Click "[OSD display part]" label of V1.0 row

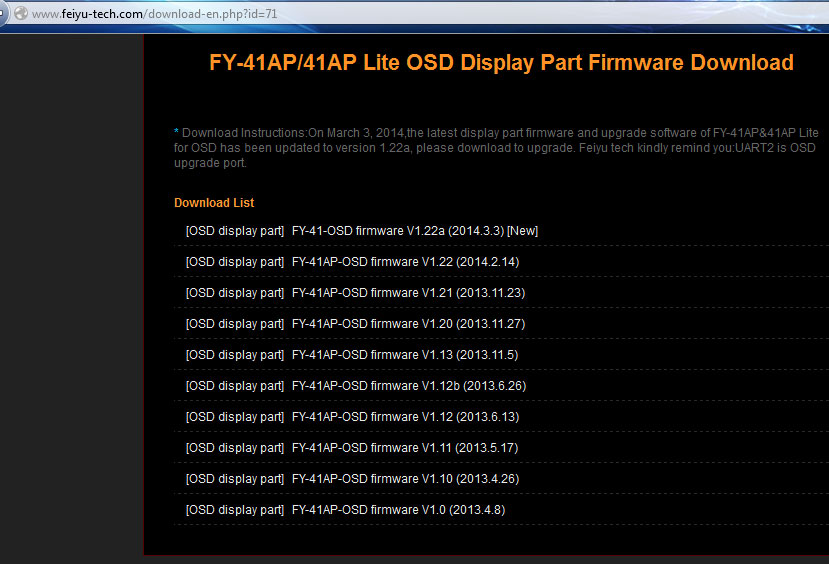tap(235, 510)
